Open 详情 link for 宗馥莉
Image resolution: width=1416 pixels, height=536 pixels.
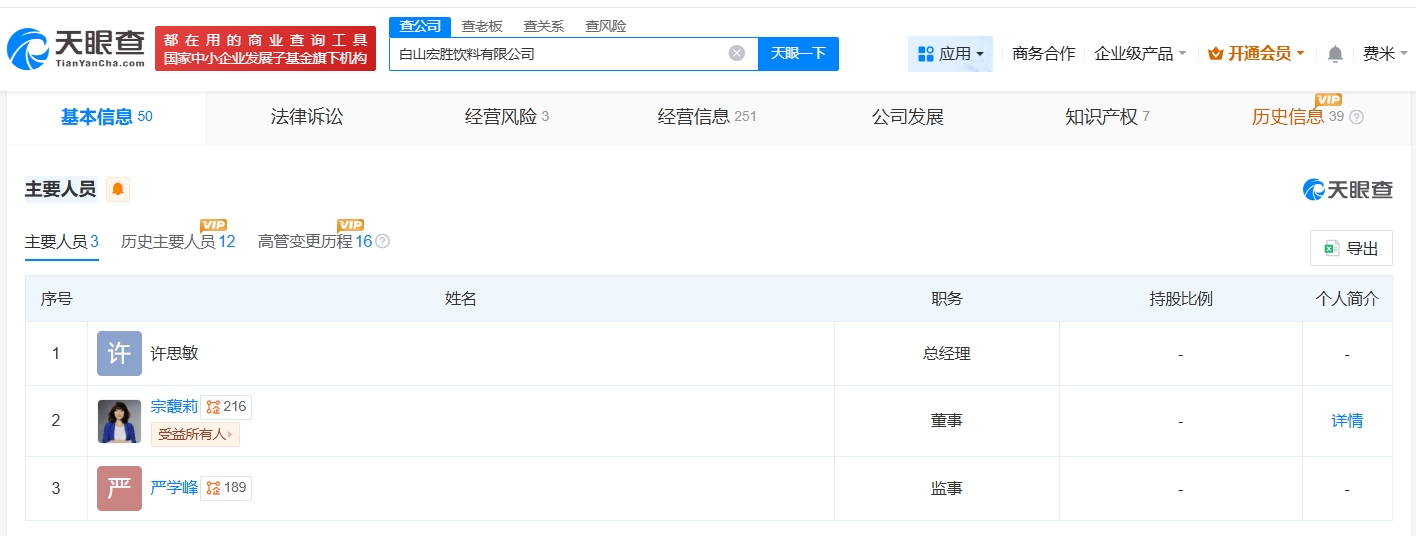point(1347,421)
